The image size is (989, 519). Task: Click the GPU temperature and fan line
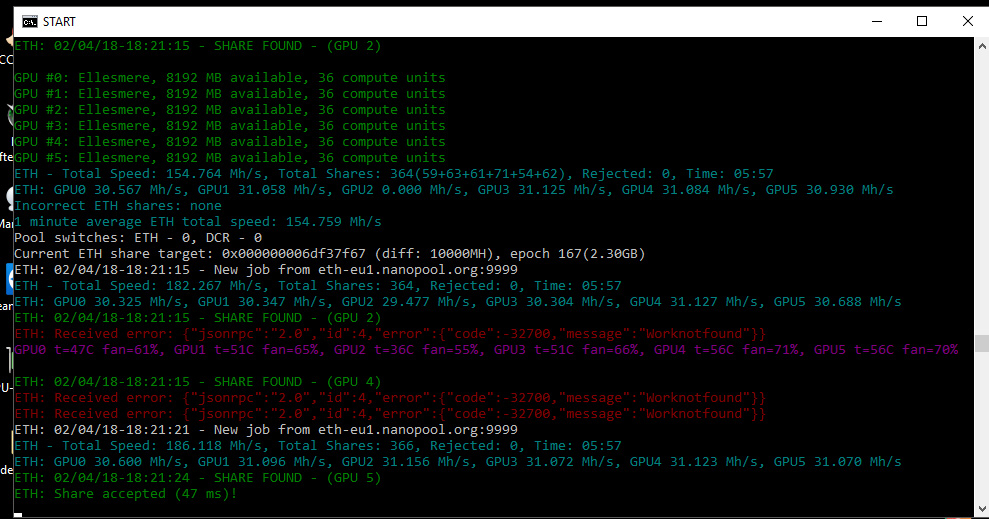[x=486, y=349]
